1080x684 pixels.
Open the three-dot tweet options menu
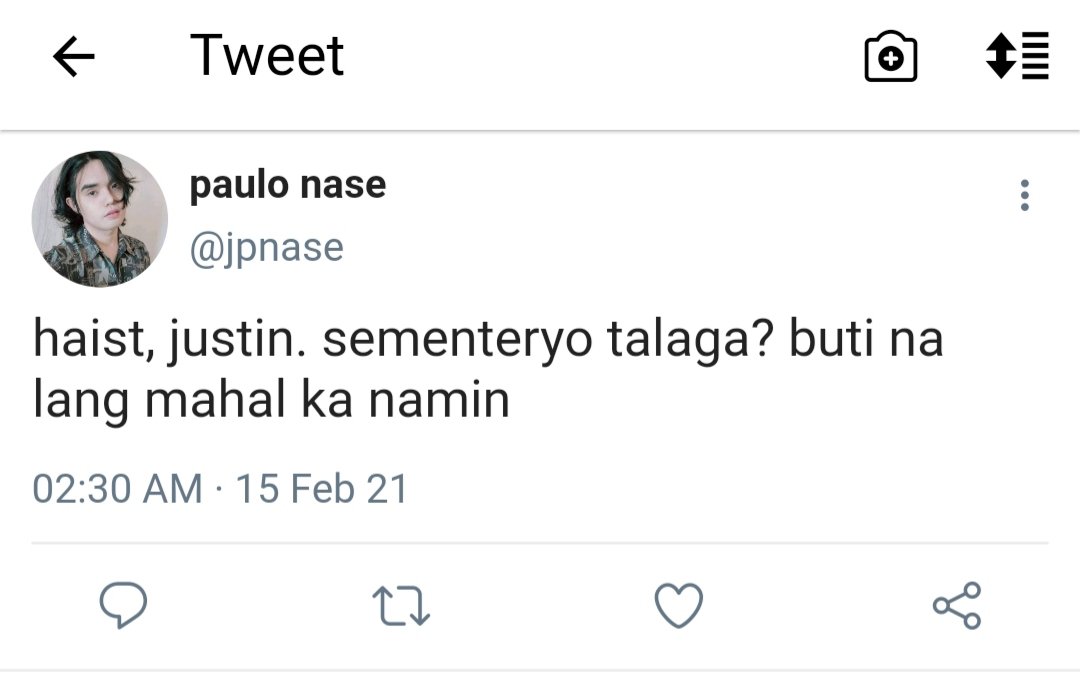[x=1025, y=196]
